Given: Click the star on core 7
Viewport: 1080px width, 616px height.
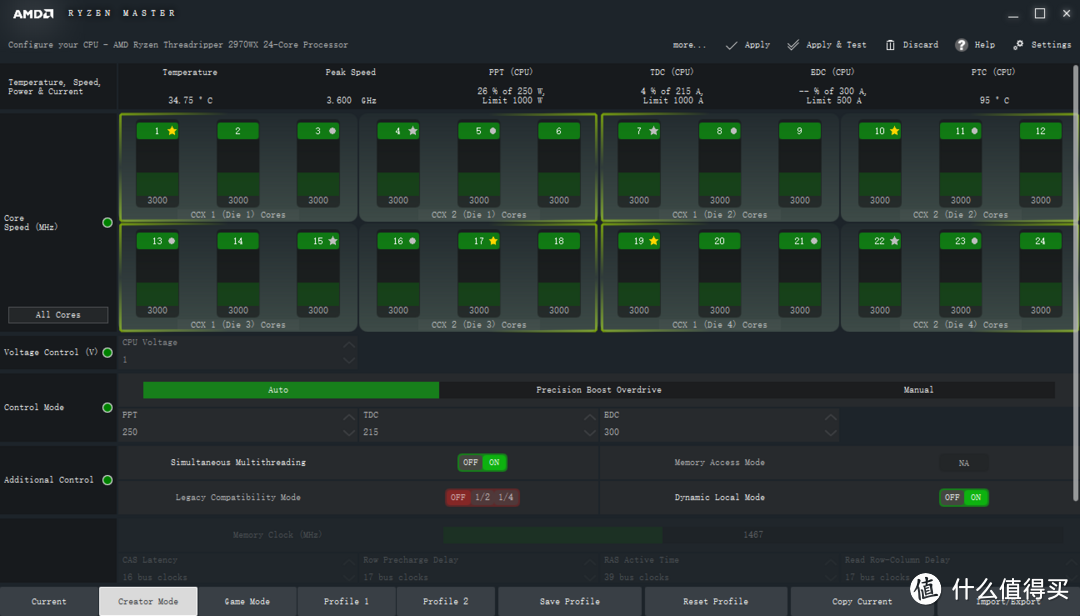Looking at the screenshot, I should coord(654,131).
